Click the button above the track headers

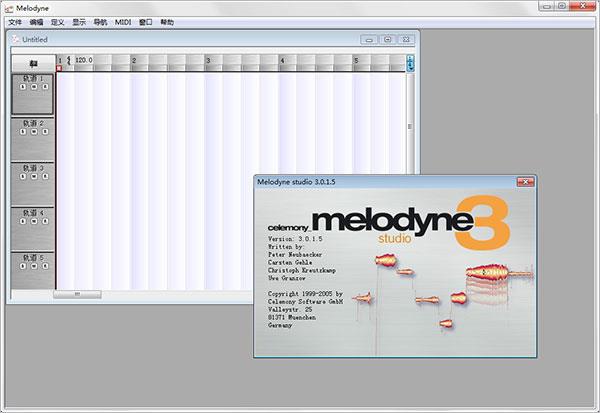[33, 64]
